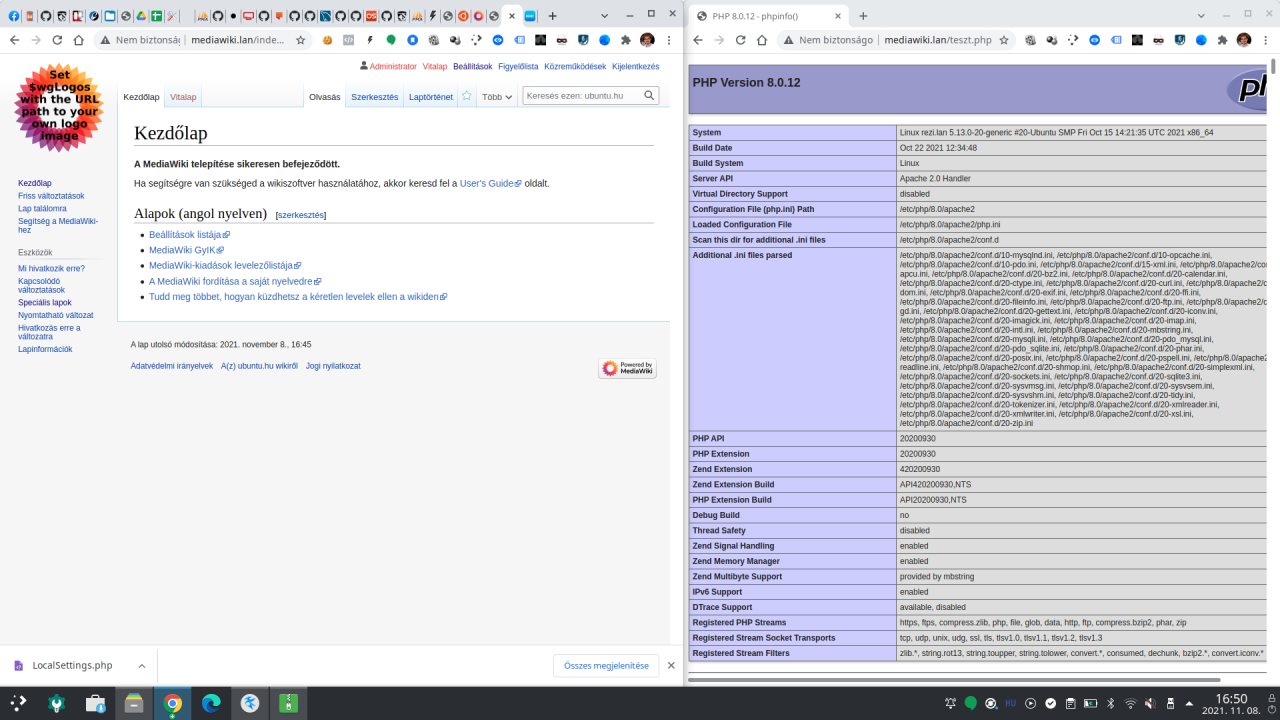Open 'Lapinformációk' sidebar link
The image size is (1280, 720).
coord(45,349)
